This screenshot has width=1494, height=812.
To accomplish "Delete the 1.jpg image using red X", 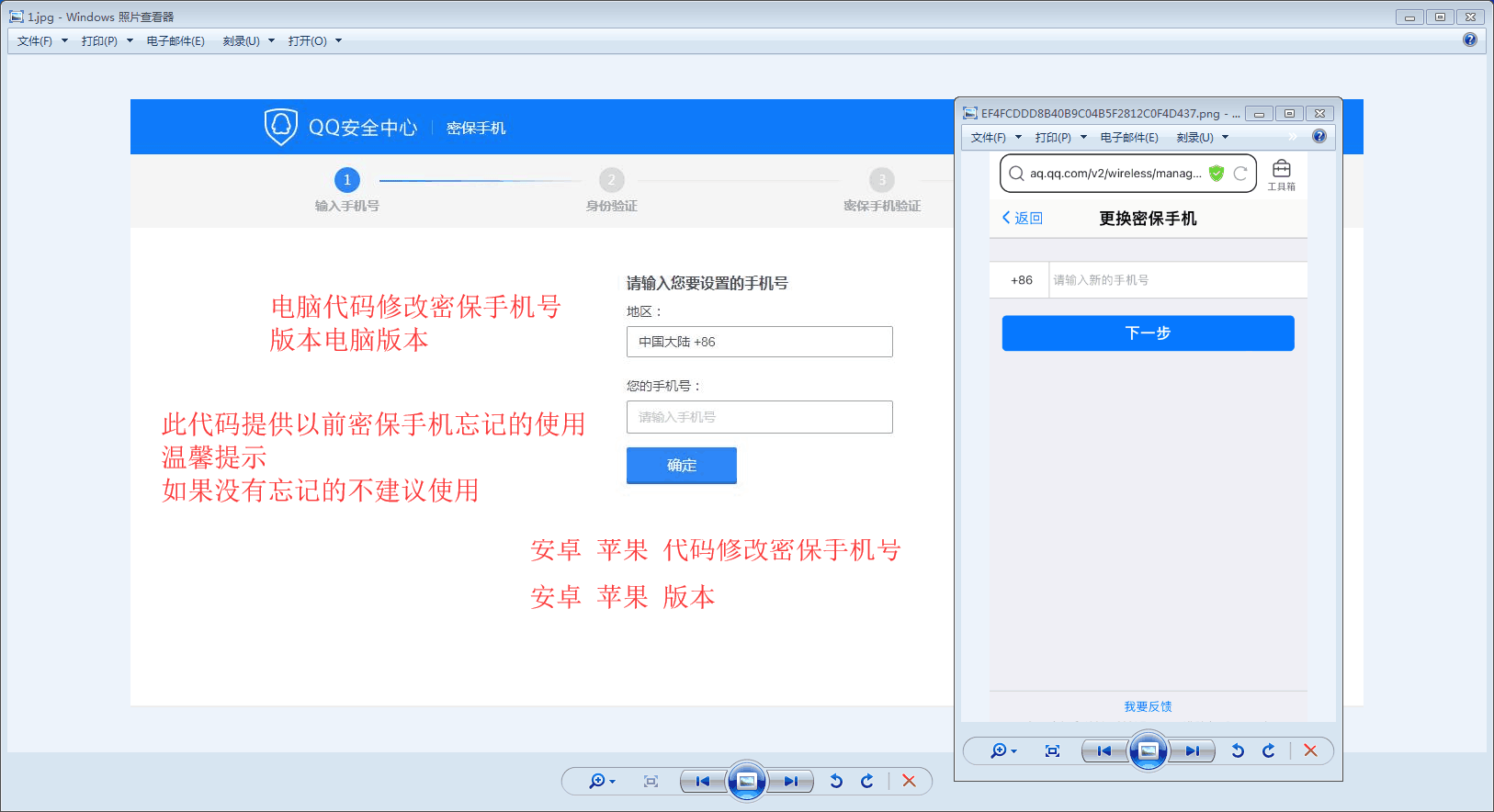I will point(909,781).
